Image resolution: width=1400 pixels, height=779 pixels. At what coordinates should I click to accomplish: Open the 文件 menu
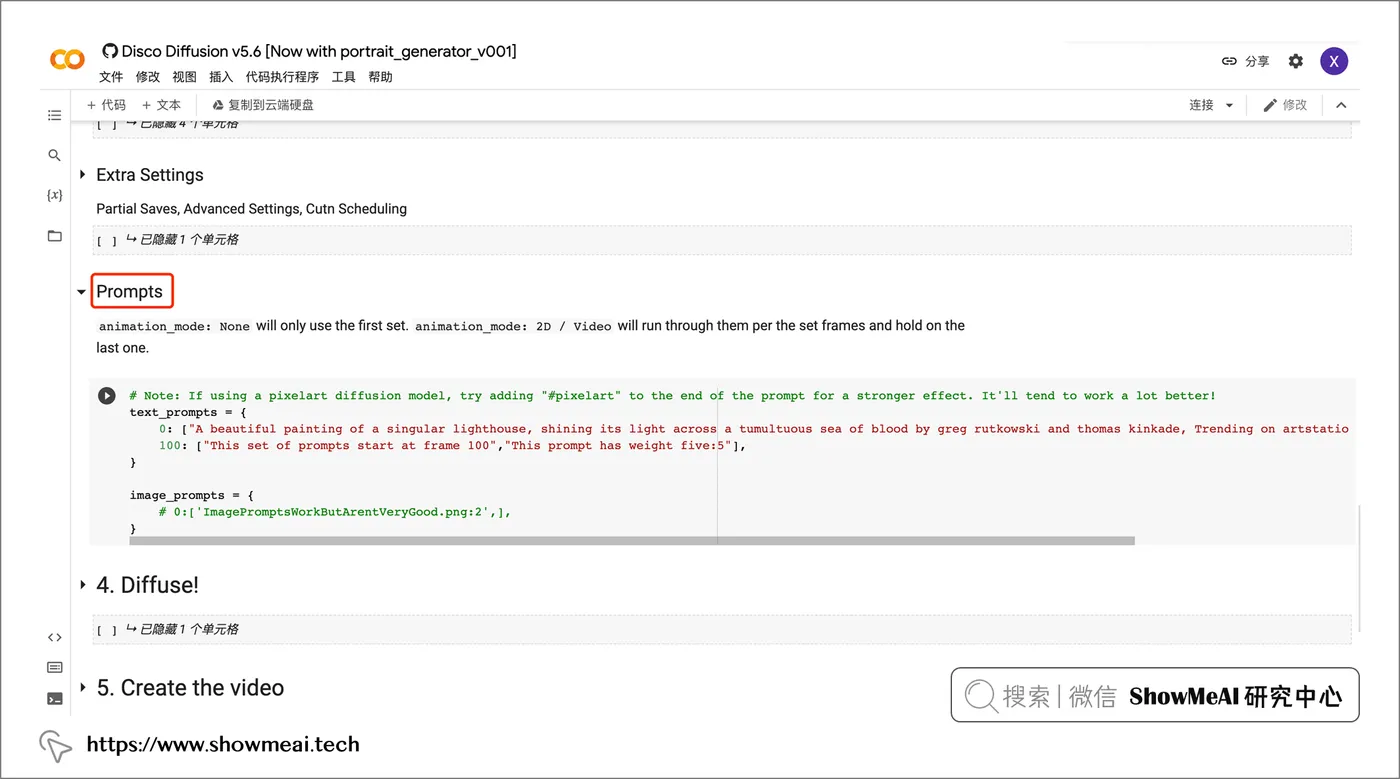point(111,77)
